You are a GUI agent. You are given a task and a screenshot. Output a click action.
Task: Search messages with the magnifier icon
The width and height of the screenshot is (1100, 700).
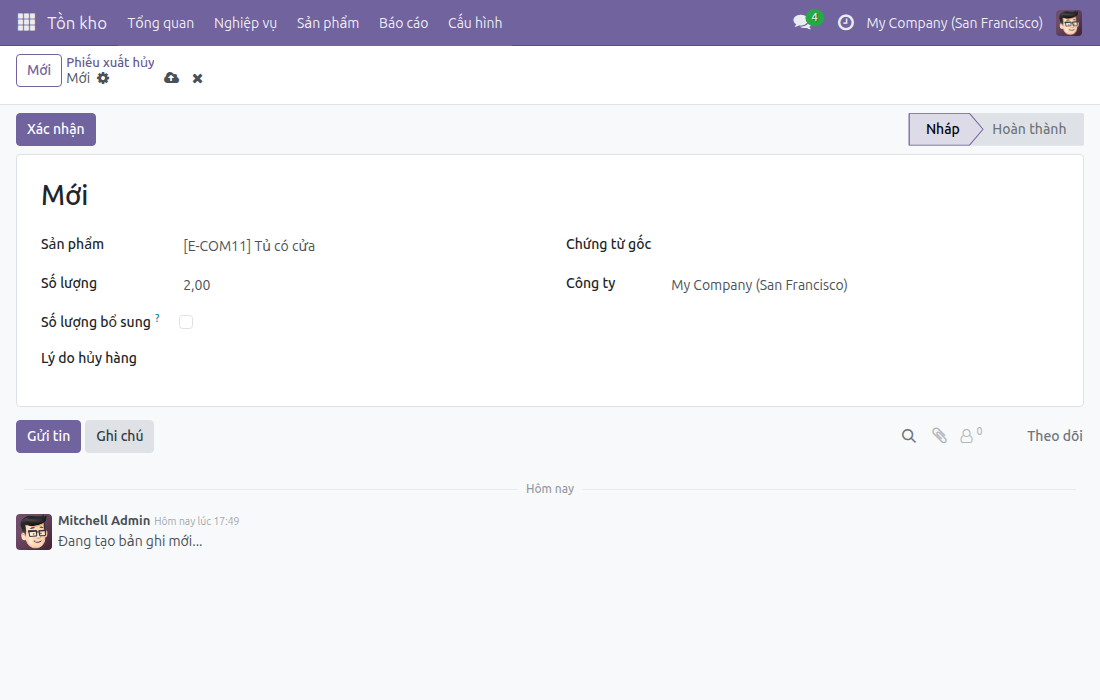pyautogui.click(x=908, y=436)
